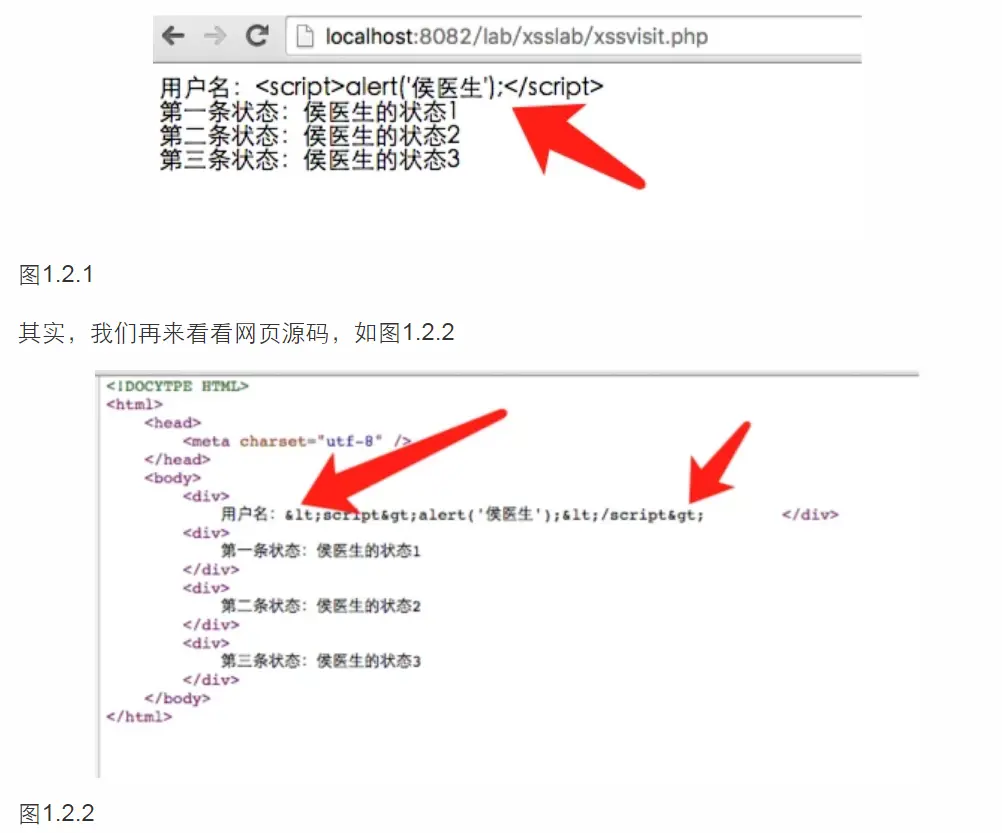Click the caption 图1.2.1

[x=56, y=275]
